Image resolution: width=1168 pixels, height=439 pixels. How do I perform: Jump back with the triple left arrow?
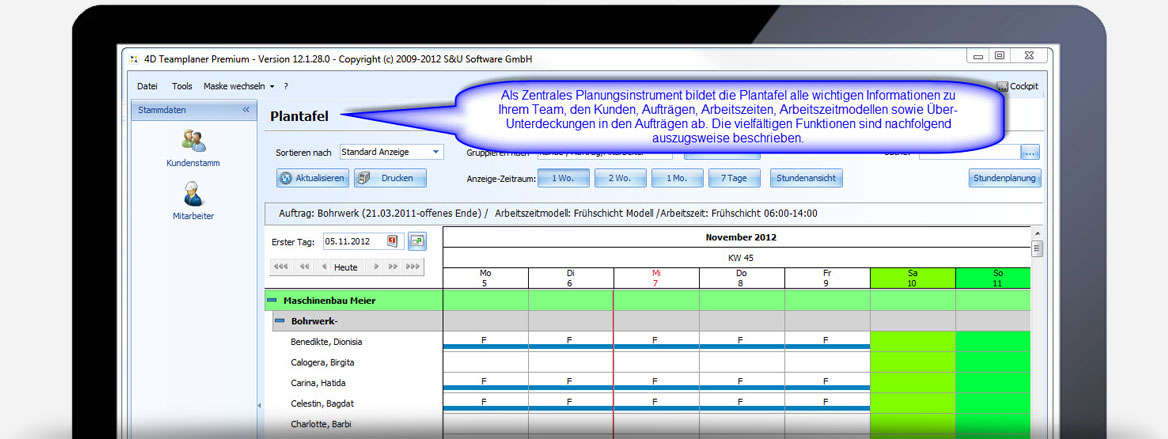(x=281, y=267)
